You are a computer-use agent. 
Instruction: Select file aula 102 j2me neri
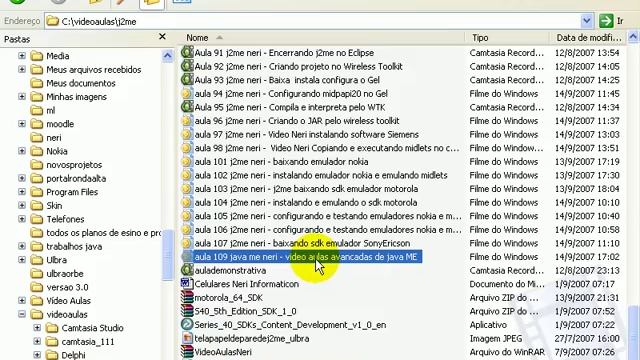tap(321, 175)
